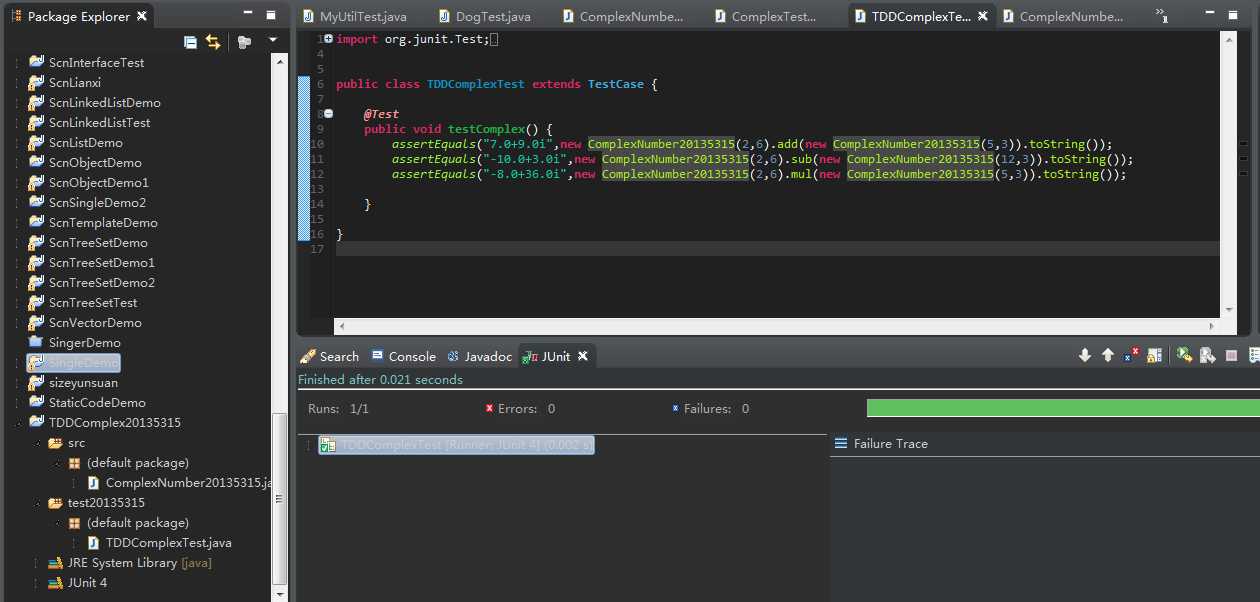Open Package Explorer focus task icon

coord(244,41)
